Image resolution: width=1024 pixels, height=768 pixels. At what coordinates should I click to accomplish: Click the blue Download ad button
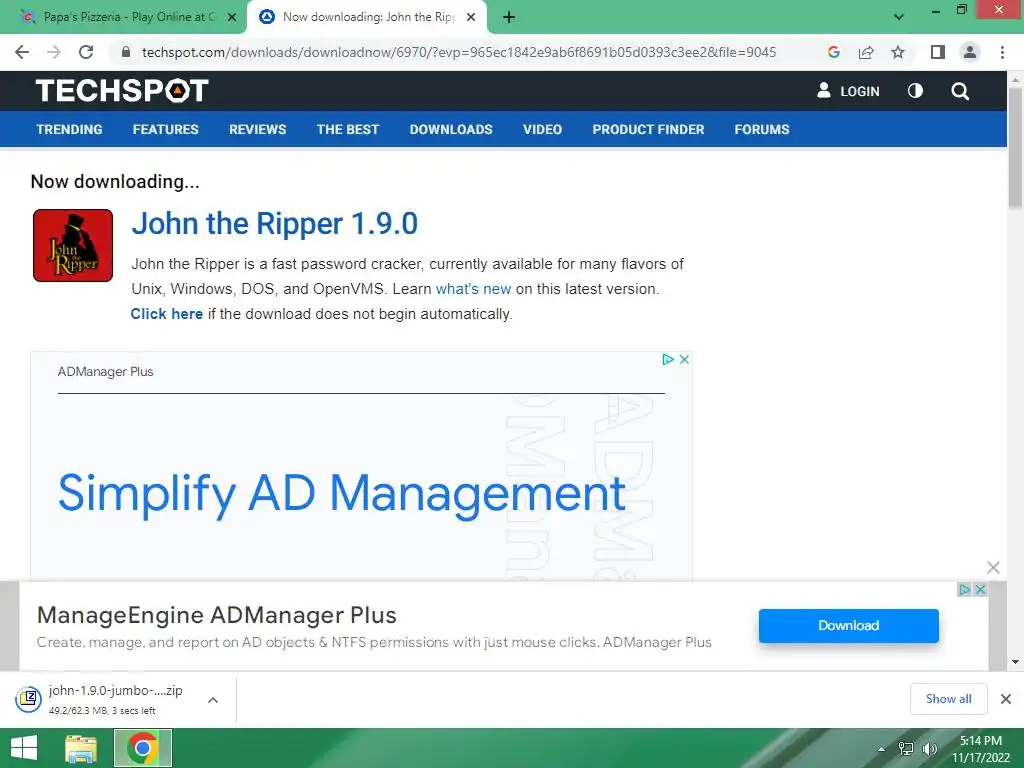(848, 626)
